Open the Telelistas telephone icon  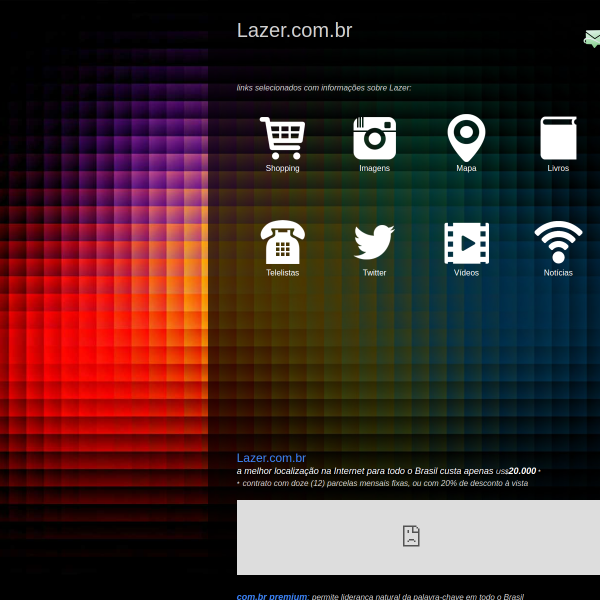[x=282, y=242]
